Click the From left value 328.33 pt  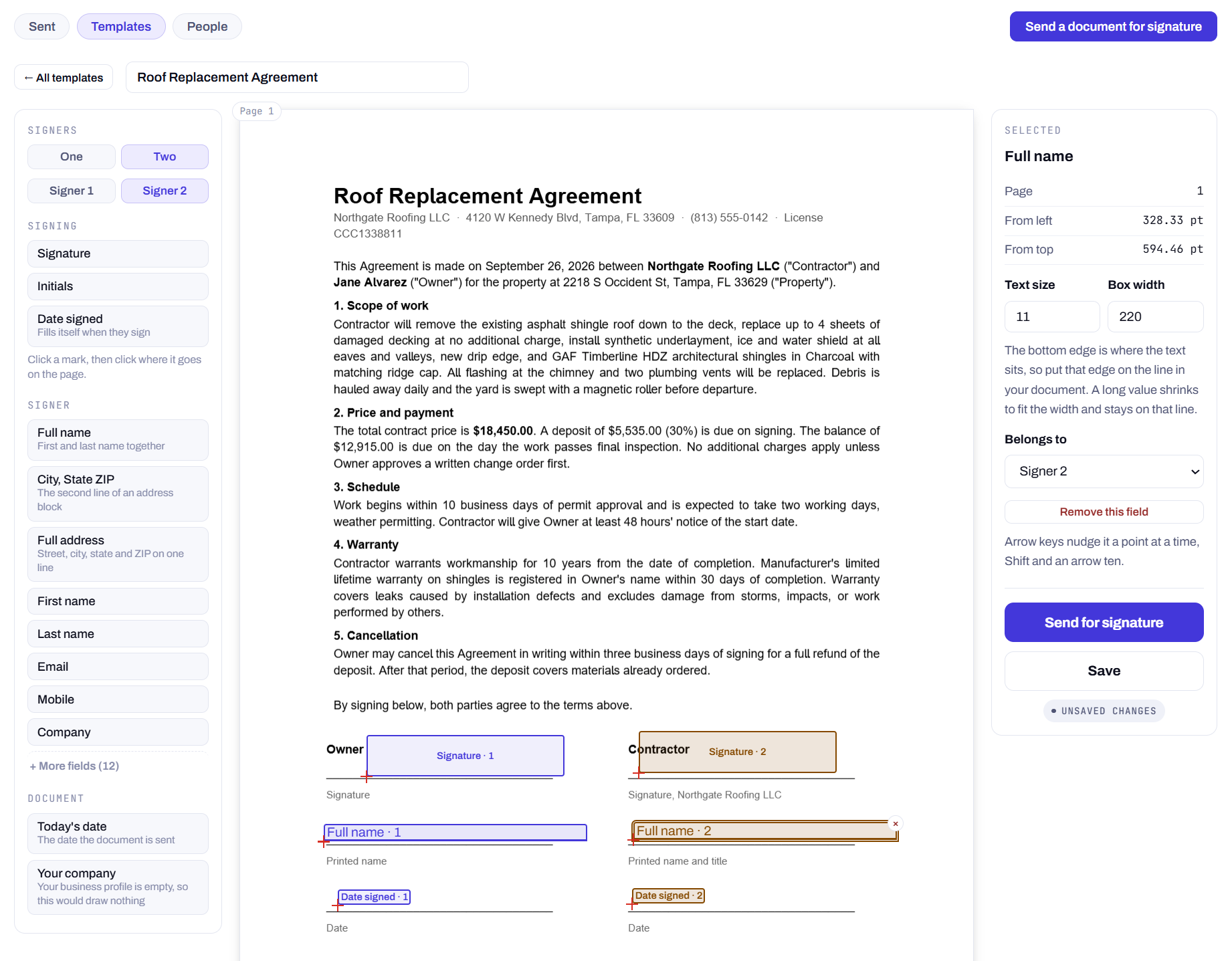pos(1172,220)
